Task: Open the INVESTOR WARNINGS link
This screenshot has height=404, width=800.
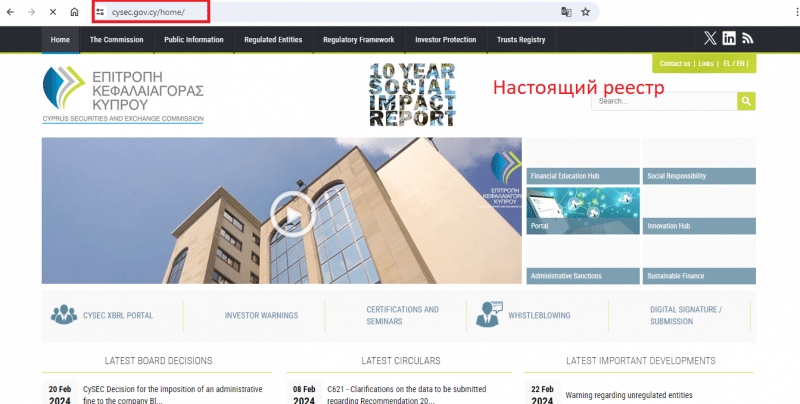Action: click(261, 315)
